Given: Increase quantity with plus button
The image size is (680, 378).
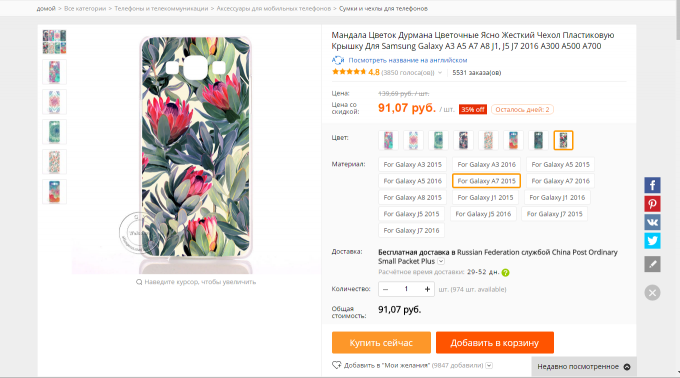Looking at the screenshot, I should coord(427,289).
